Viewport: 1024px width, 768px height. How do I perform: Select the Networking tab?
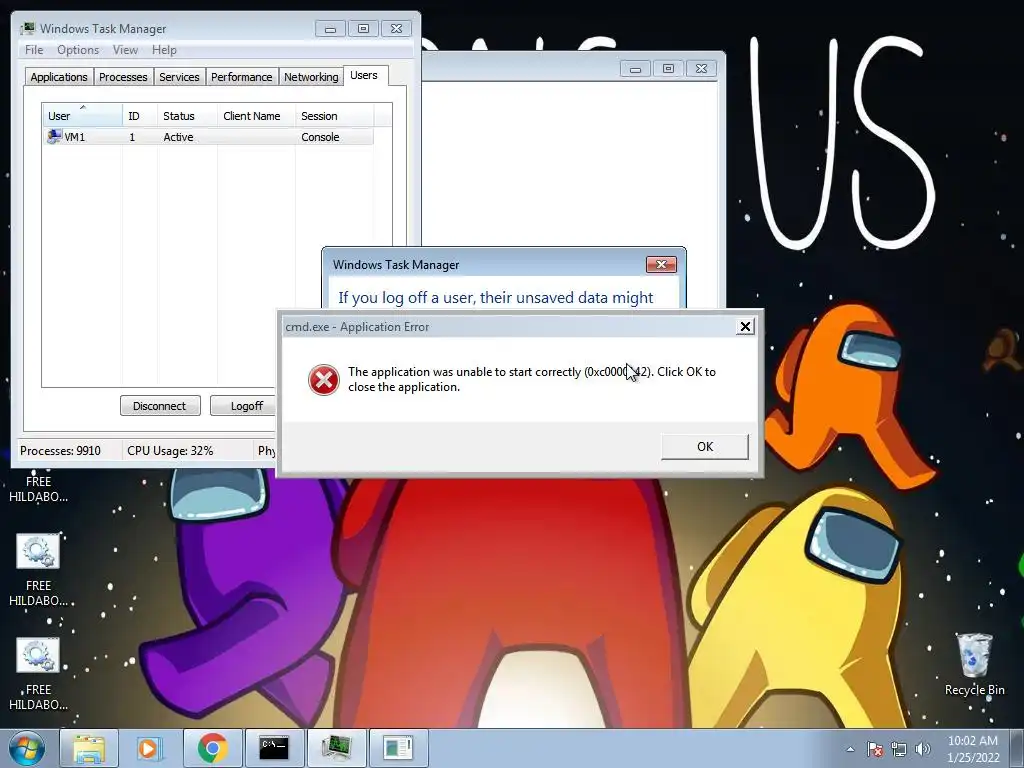(311, 77)
